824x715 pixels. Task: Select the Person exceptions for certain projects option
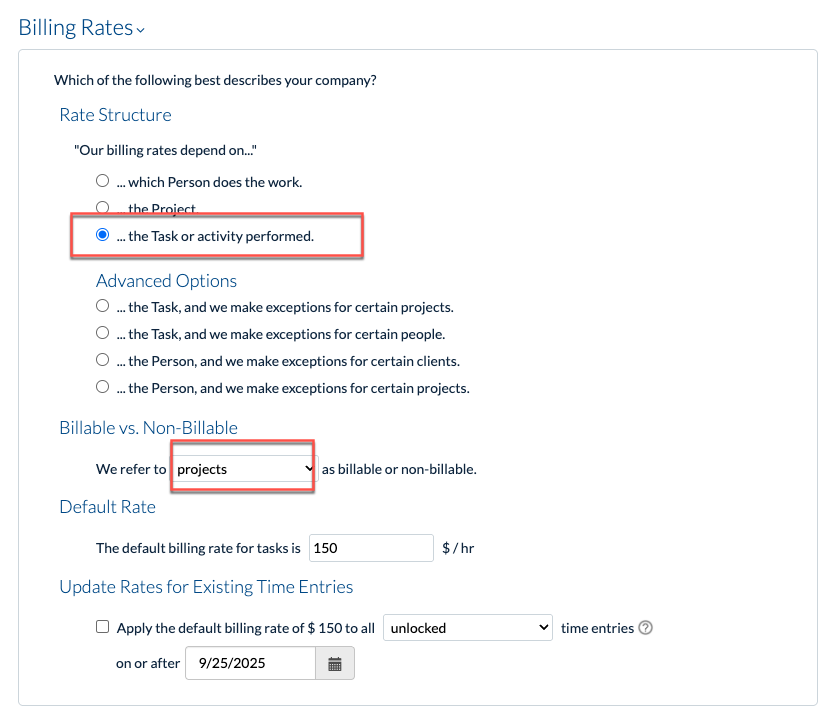[102, 386]
